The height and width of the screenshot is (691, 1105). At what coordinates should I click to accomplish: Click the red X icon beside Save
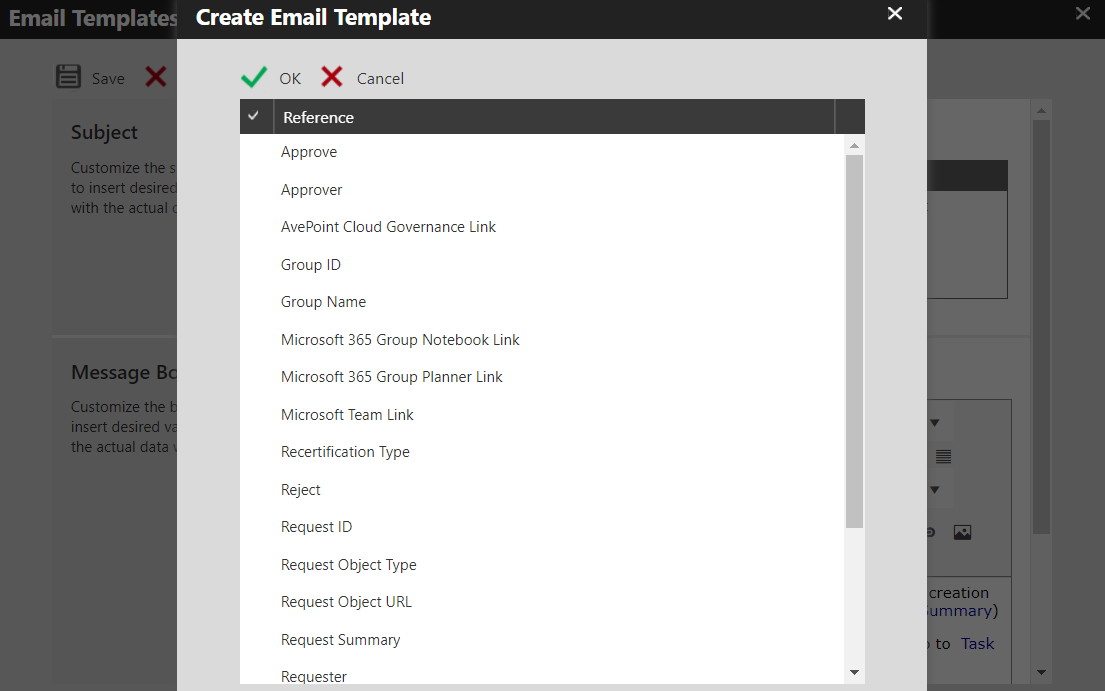156,76
